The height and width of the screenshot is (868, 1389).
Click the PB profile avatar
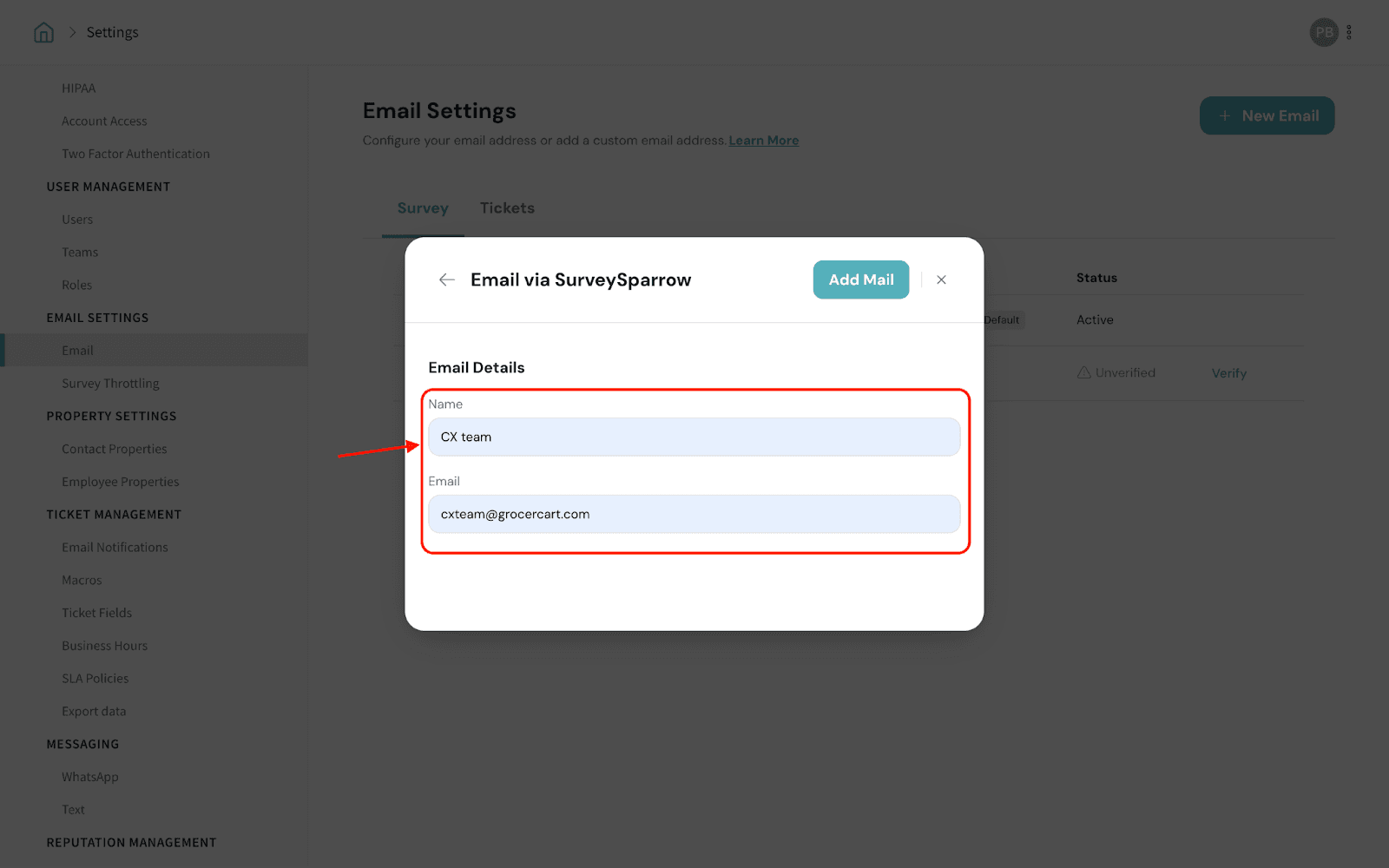tap(1324, 33)
